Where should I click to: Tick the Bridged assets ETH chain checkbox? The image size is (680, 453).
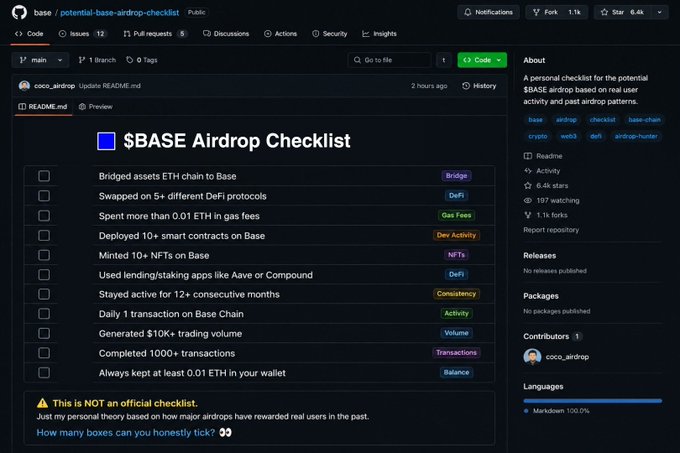click(44, 176)
